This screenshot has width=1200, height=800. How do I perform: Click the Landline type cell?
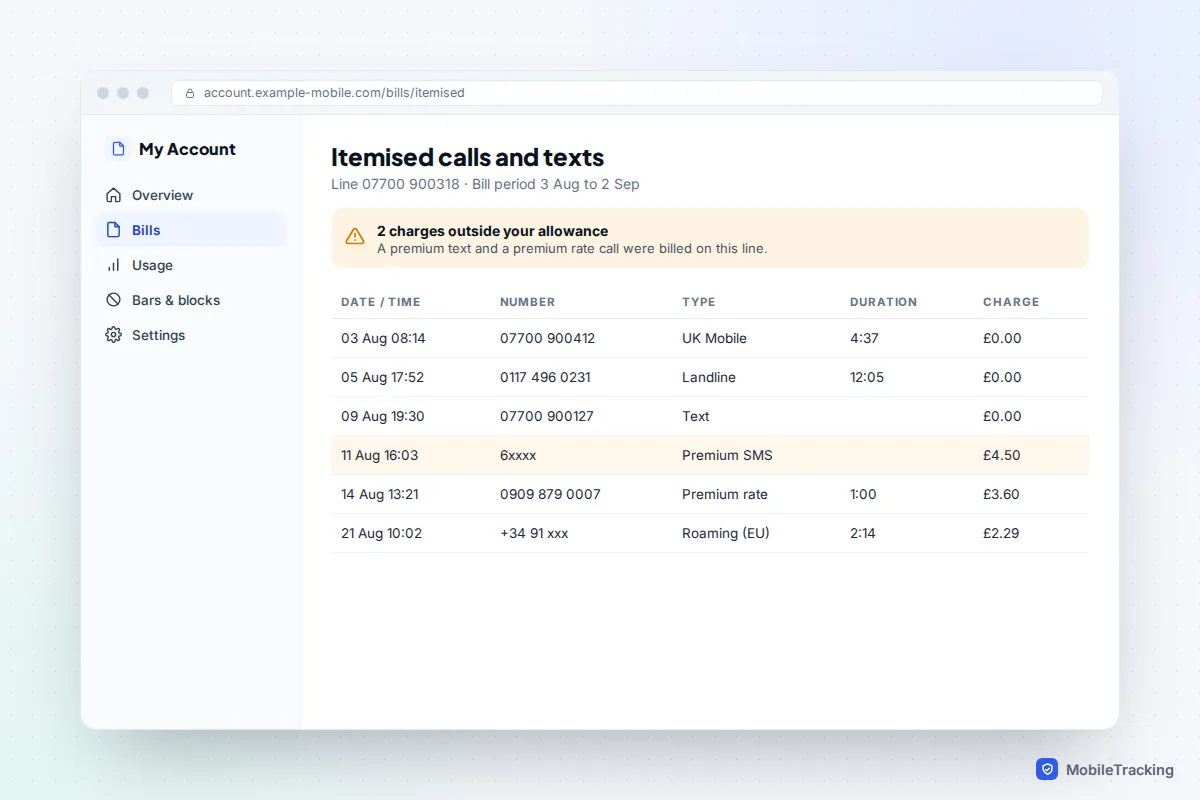click(709, 377)
